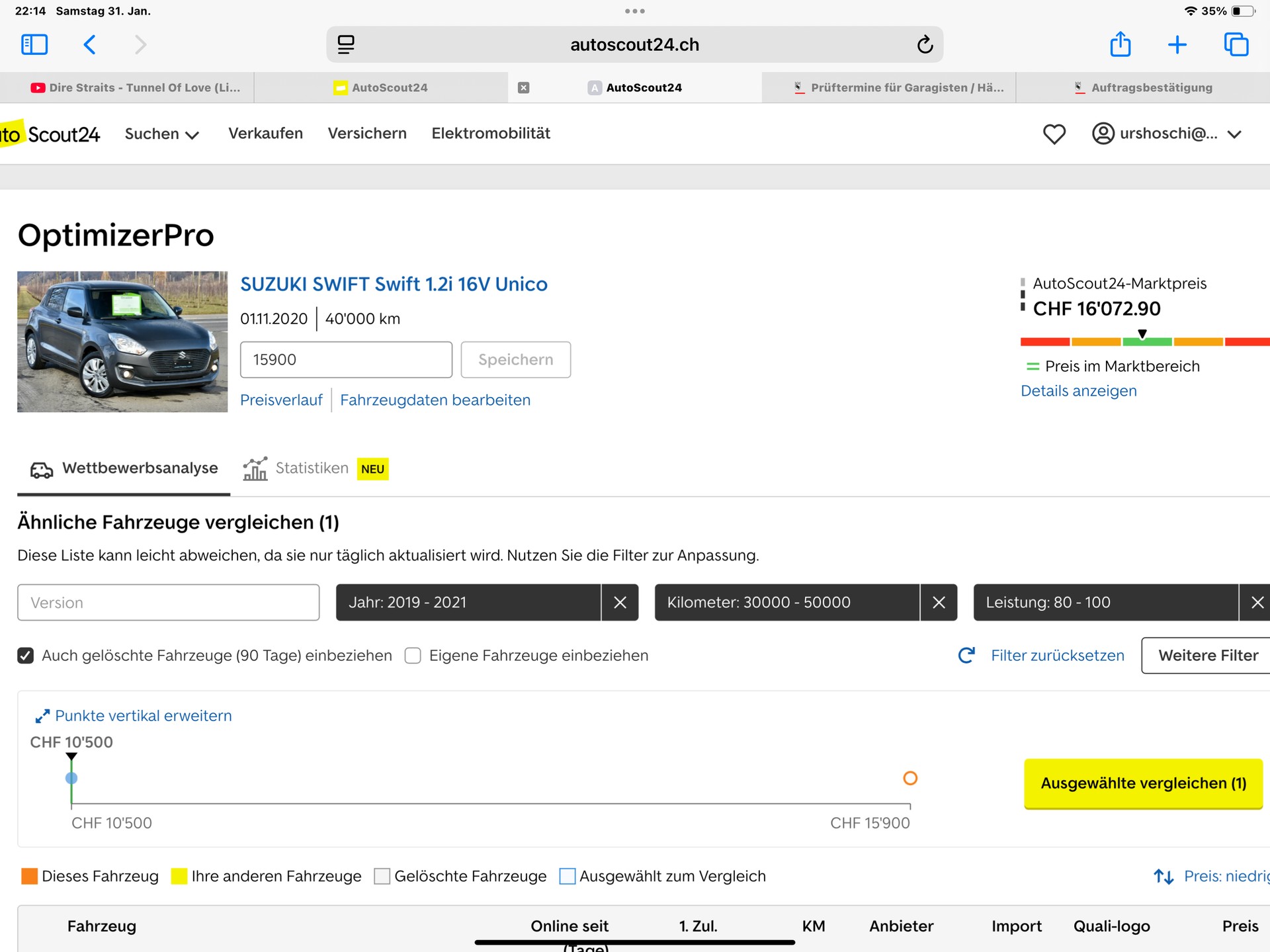Switch to the Statistiken tab

316,468
